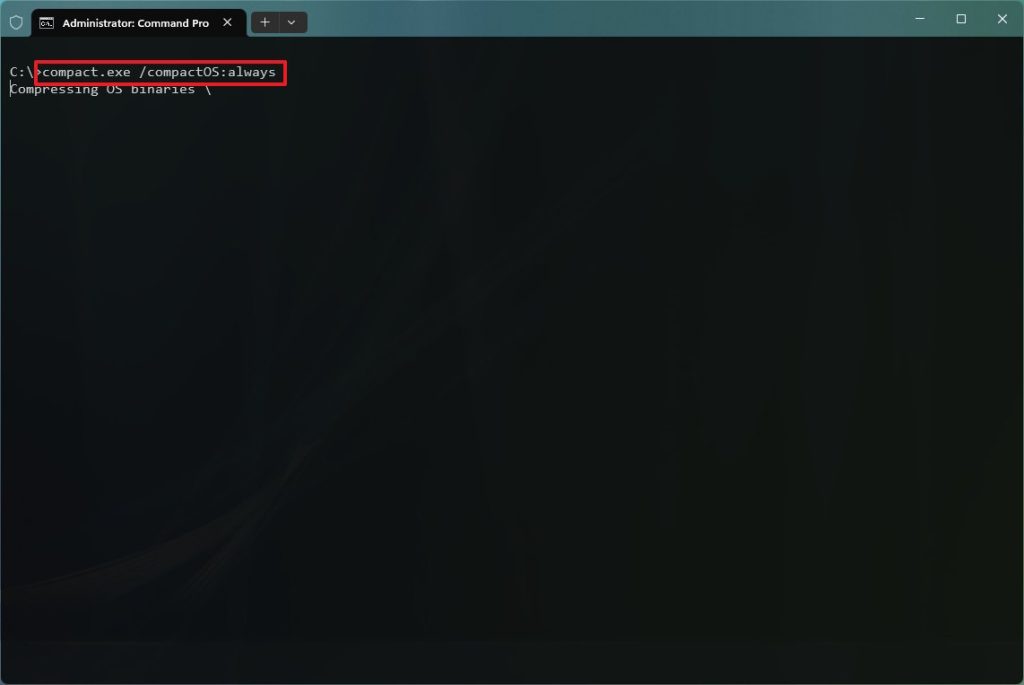Click the text cursor before Compressing
Image resolution: width=1024 pixels, height=685 pixels.
[x=10, y=89]
